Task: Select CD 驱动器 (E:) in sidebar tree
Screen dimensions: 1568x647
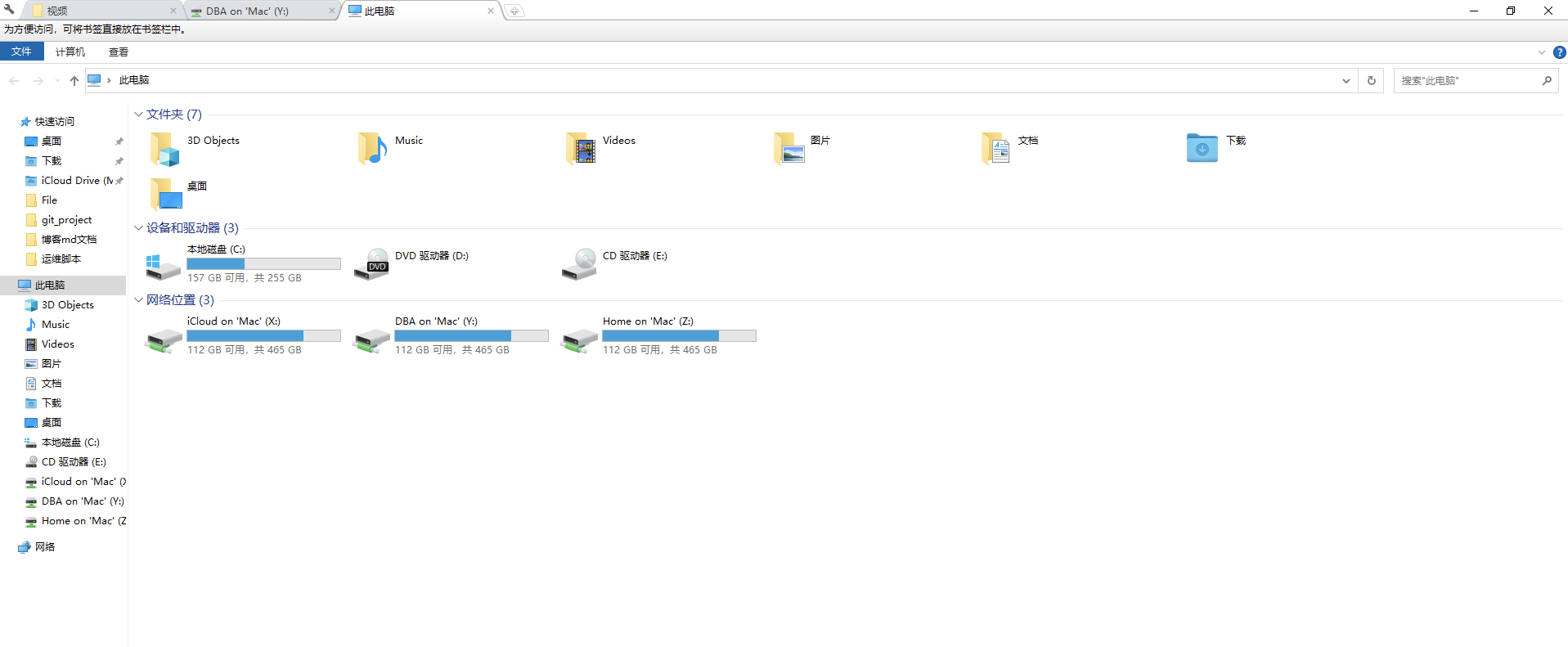Action: click(x=64, y=461)
